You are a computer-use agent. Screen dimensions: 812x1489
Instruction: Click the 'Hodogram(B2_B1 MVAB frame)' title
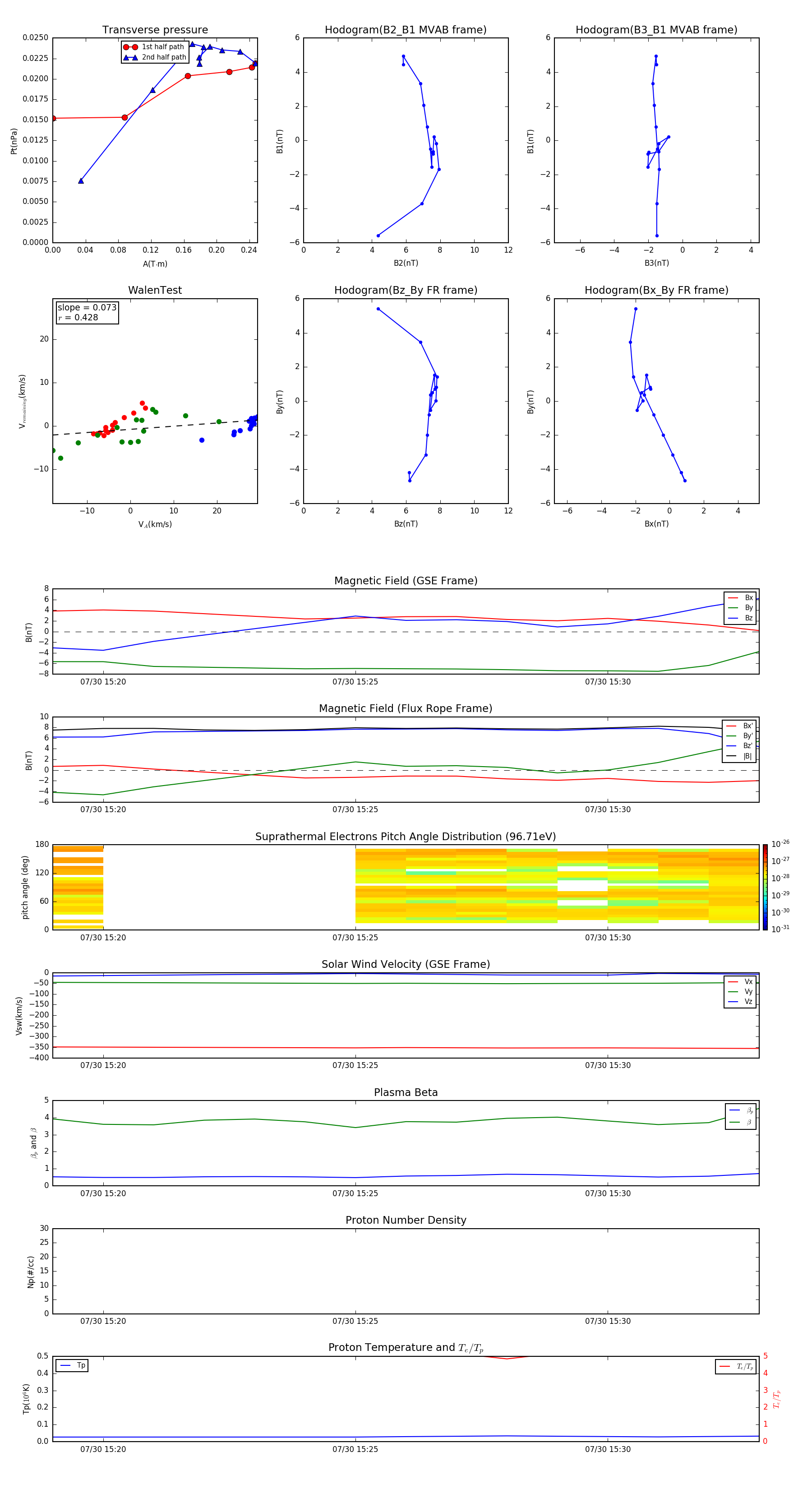click(406, 30)
